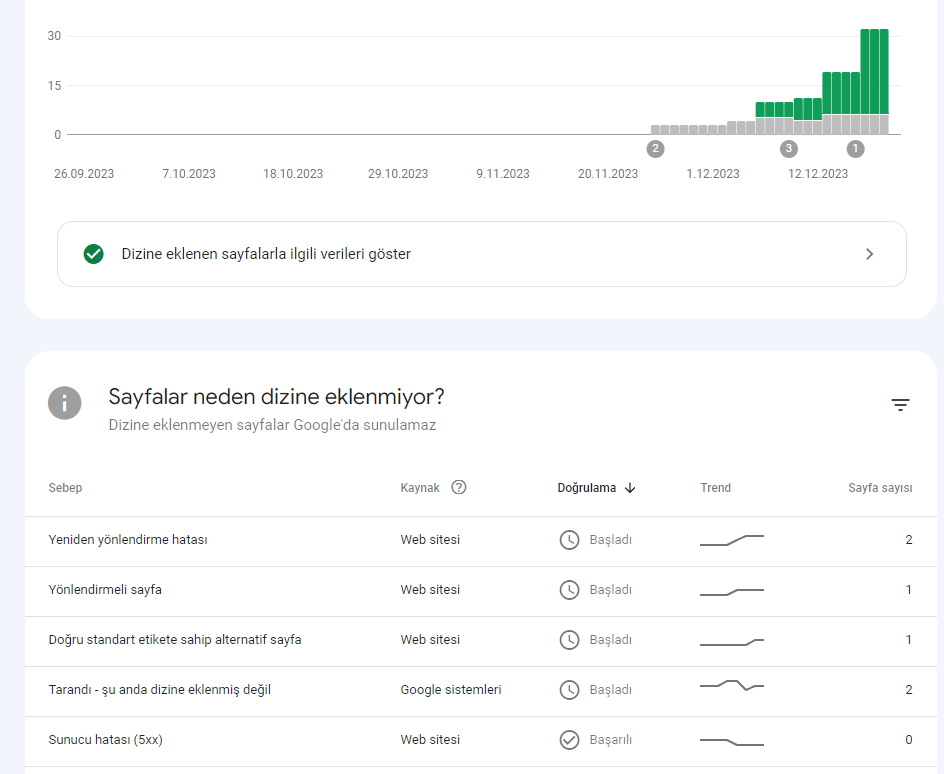Viewport: 944px width, 774px height.
Task: Open chevron of indexed pages data card
Action: pyautogui.click(x=869, y=254)
